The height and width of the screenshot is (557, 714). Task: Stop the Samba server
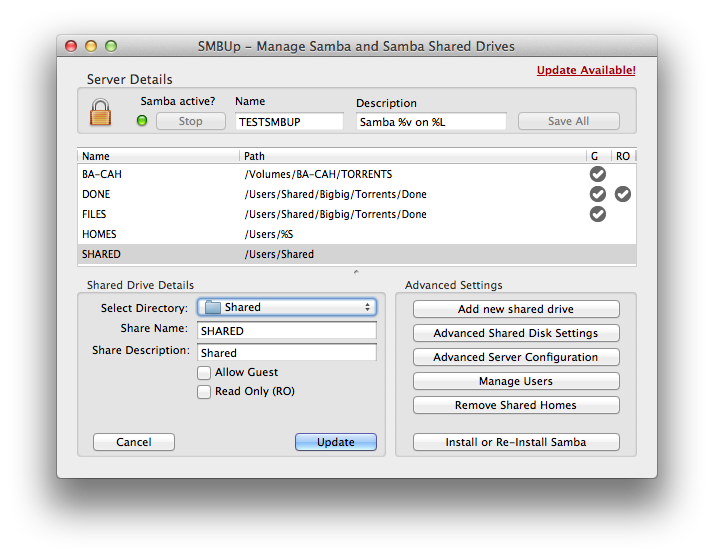coord(191,121)
